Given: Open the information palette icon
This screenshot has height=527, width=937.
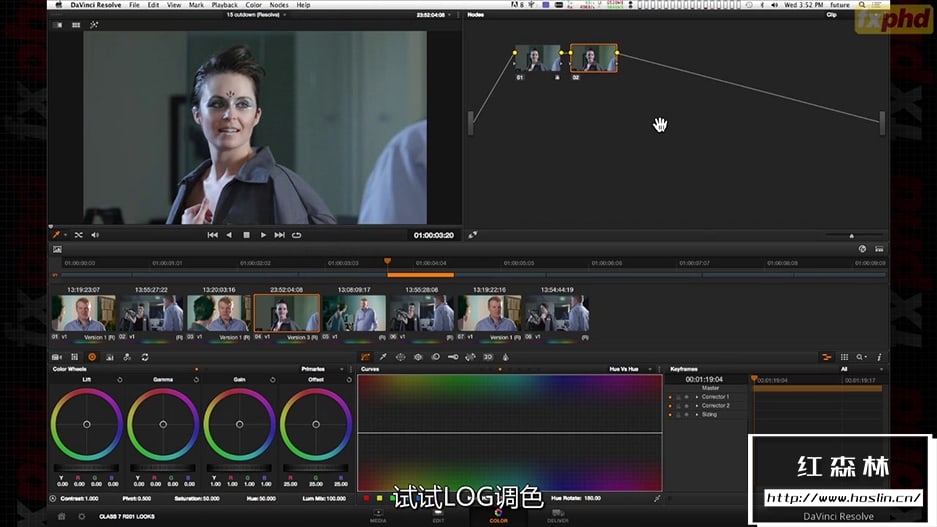Looking at the screenshot, I should (x=879, y=357).
